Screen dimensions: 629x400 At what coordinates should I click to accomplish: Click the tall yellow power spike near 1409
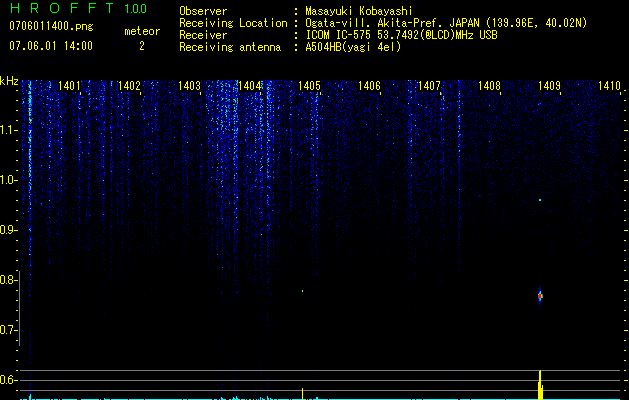pos(540,385)
